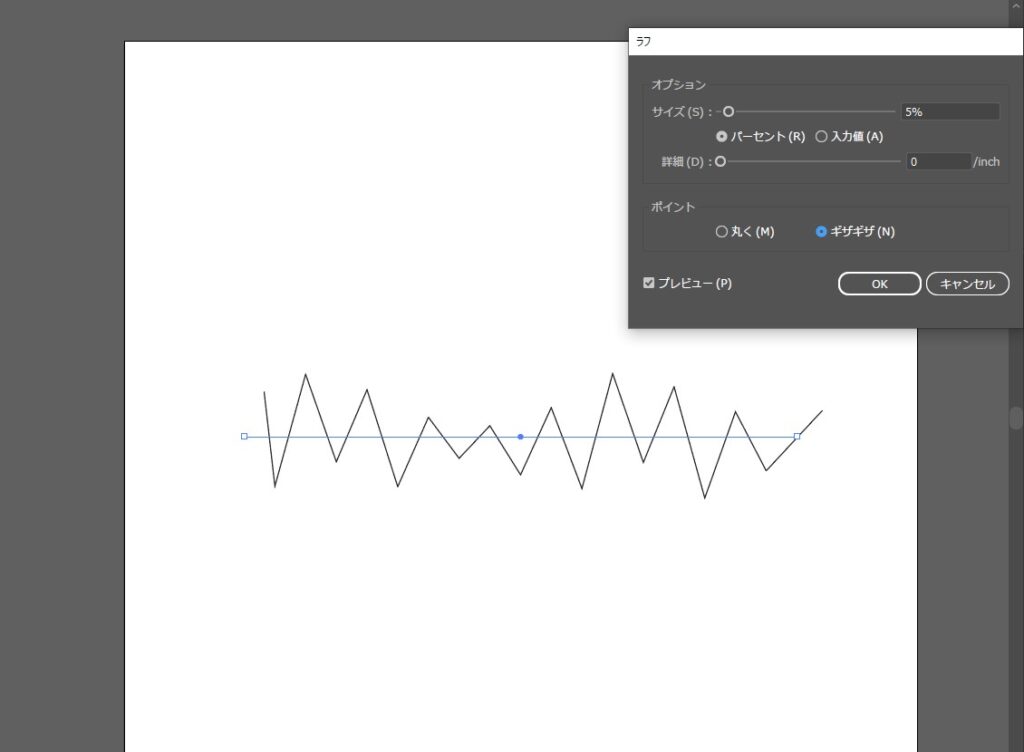Click the ラフ dialog title bar
This screenshot has width=1024, height=752.
(x=825, y=41)
